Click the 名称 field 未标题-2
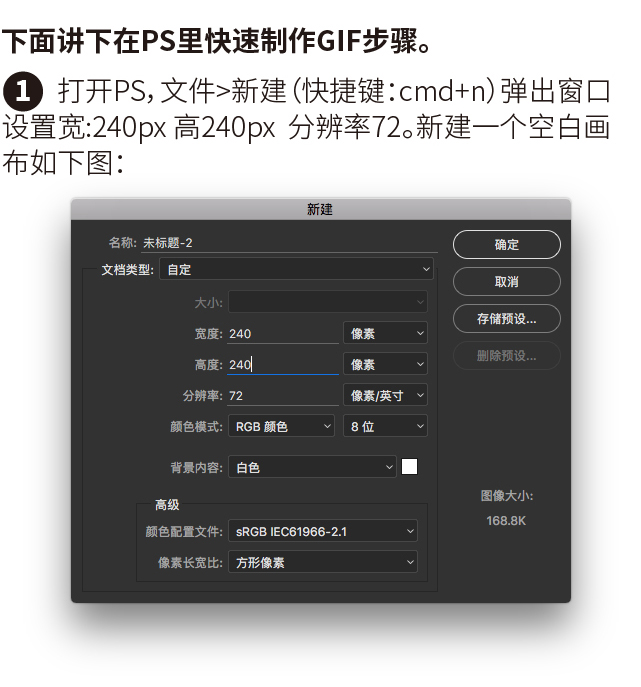 289,243
